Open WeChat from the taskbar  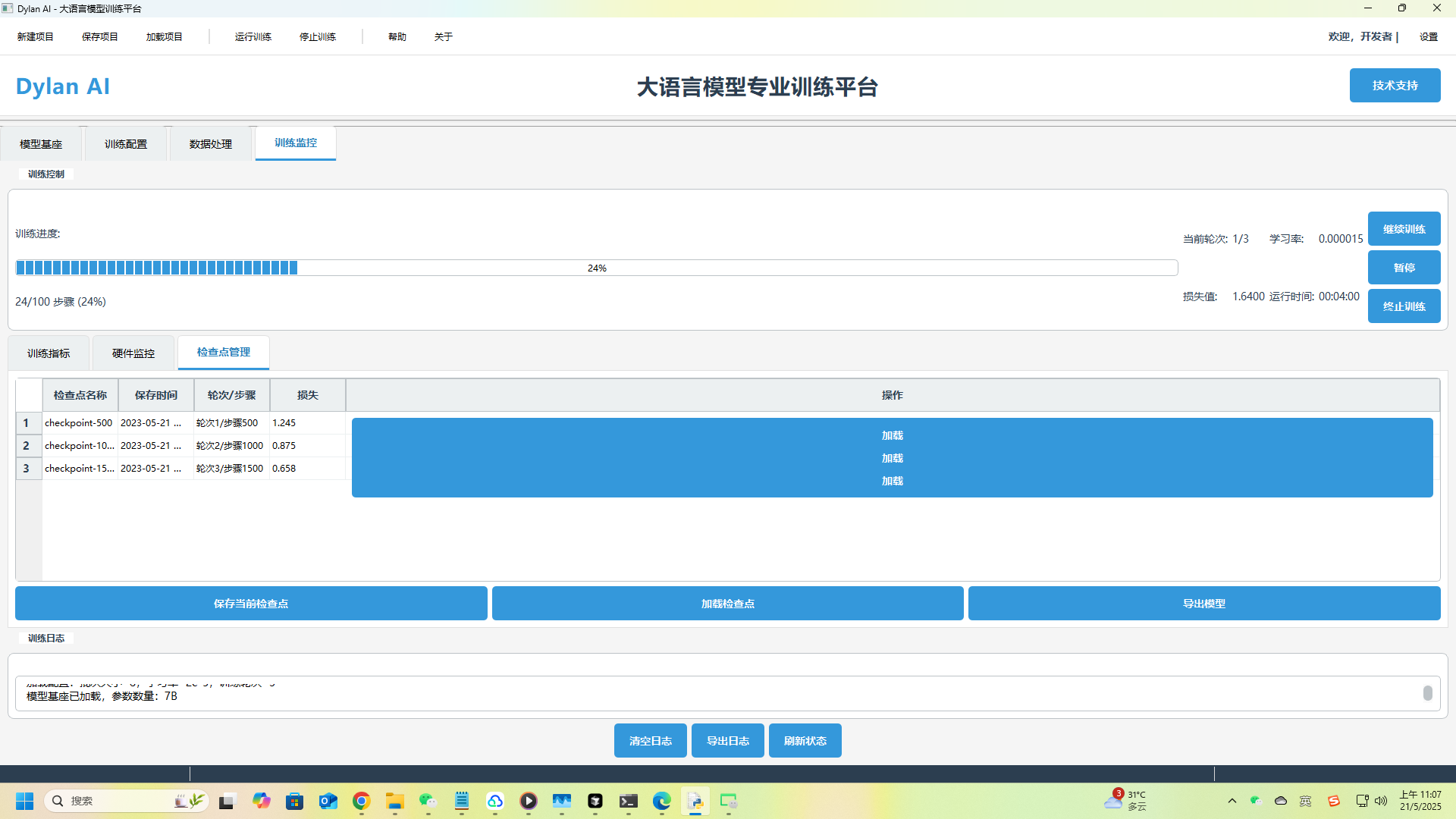tap(428, 801)
